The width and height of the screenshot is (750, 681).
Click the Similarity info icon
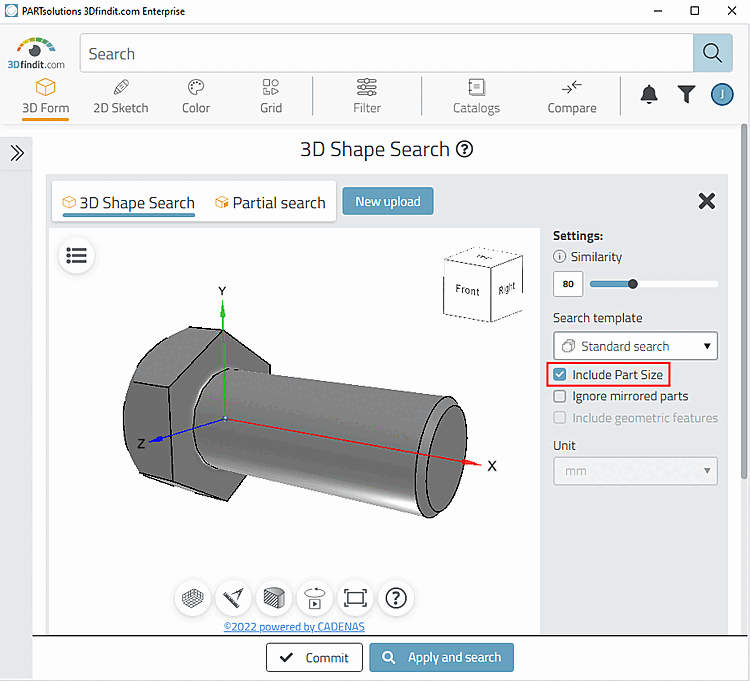click(x=559, y=257)
